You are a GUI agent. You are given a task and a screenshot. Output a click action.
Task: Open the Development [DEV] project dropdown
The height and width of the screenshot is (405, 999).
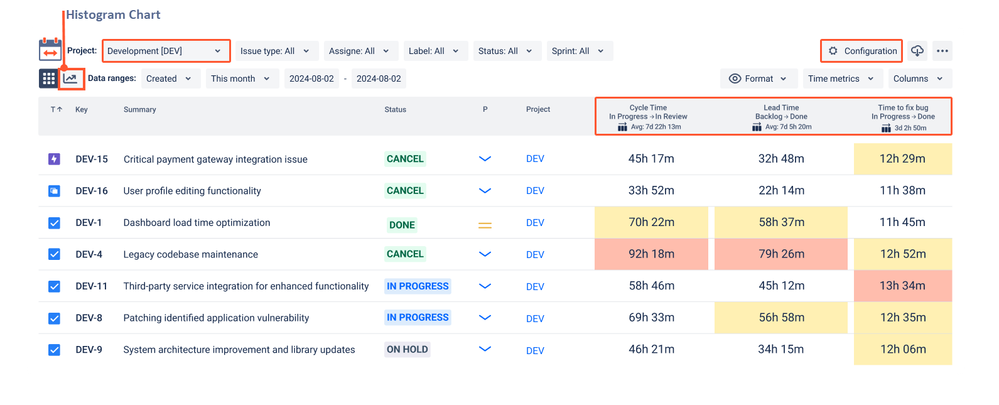(166, 51)
